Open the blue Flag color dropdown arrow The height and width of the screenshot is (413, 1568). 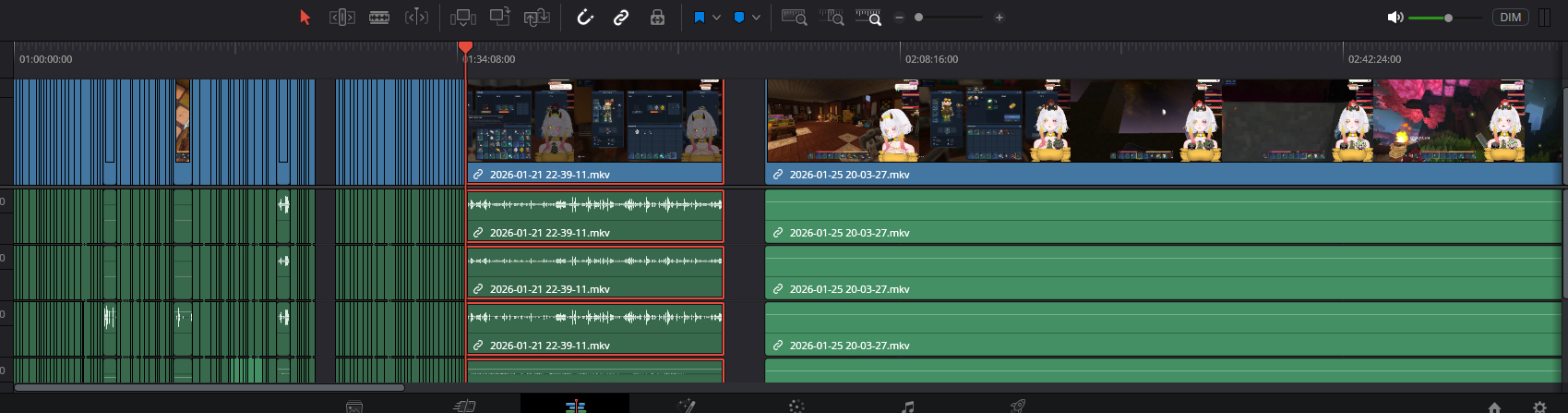tap(717, 18)
